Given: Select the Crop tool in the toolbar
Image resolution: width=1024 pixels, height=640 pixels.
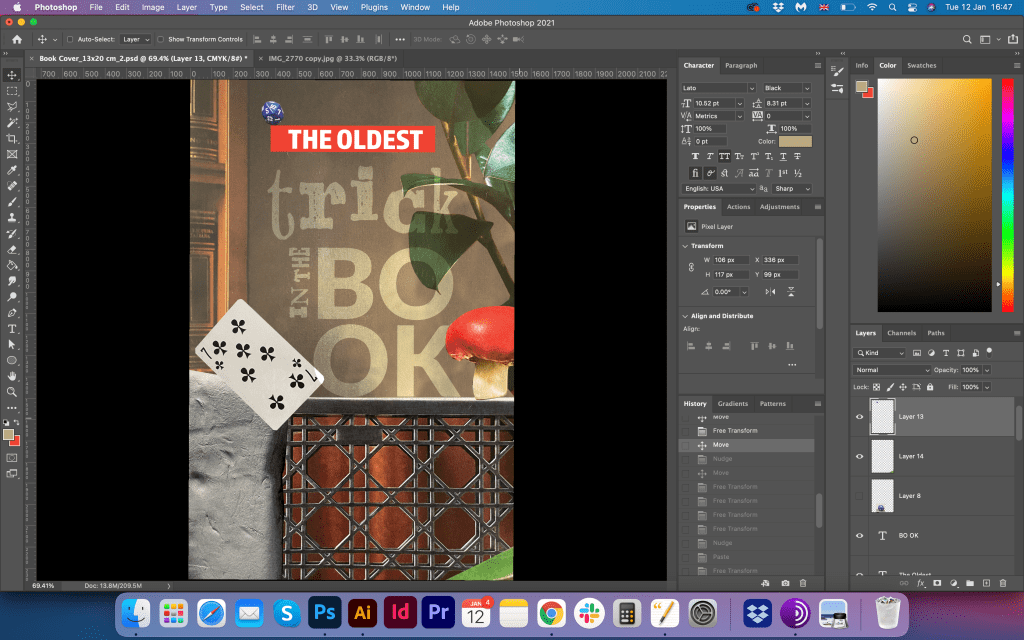Looking at the screenshot, I should pyautogui.click(x=12, y=138).
